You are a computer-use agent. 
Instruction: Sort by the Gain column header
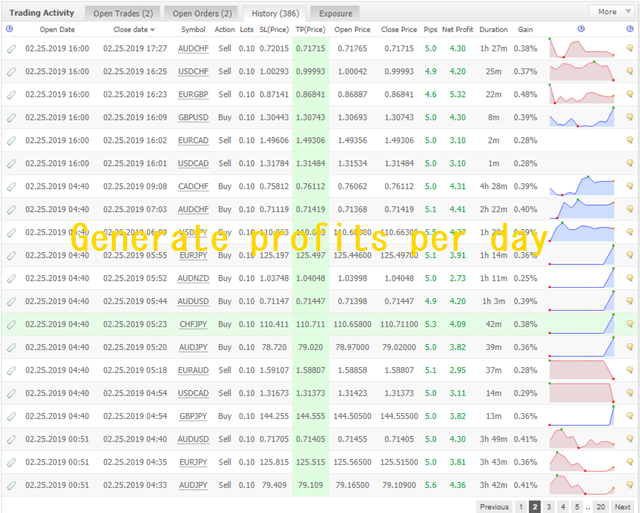click(x=525, y=29)
